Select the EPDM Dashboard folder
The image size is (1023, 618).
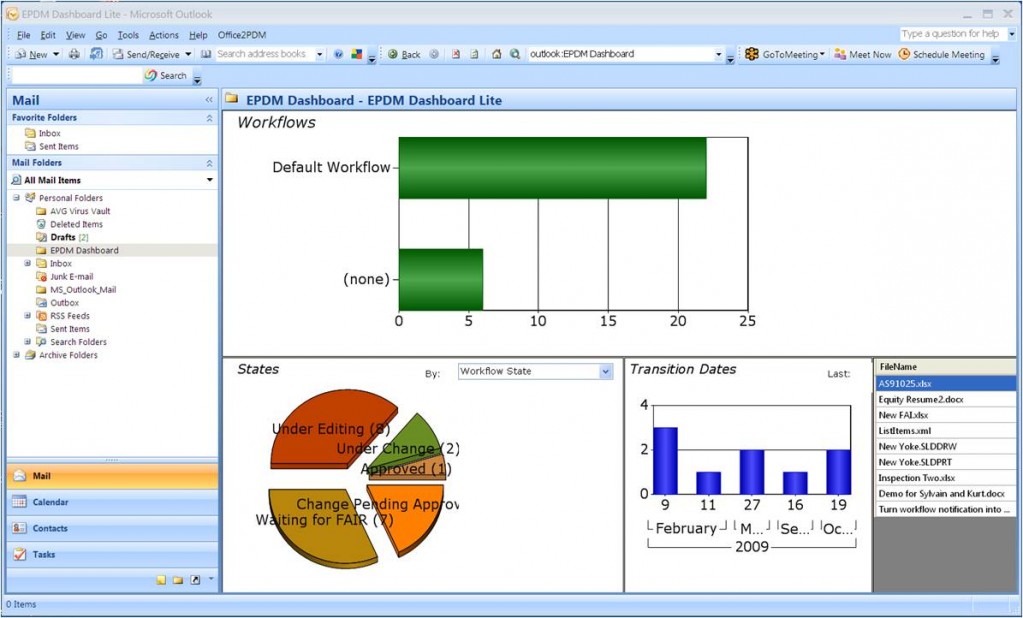click(x=85, y=250)
